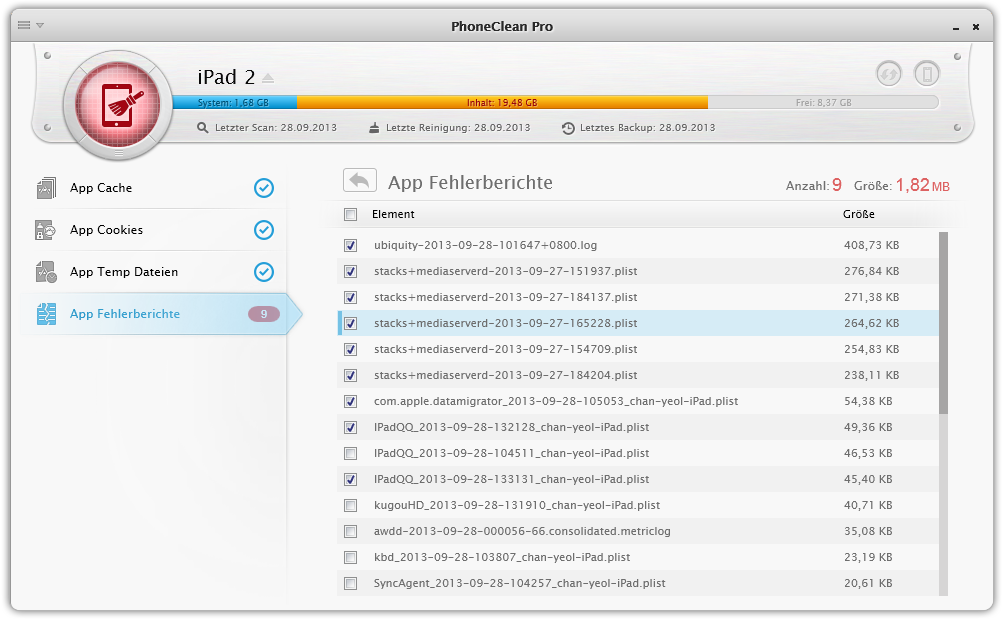Click the App Cache sidebar icon
1004x620 pixels.
[x=46, y=188]
